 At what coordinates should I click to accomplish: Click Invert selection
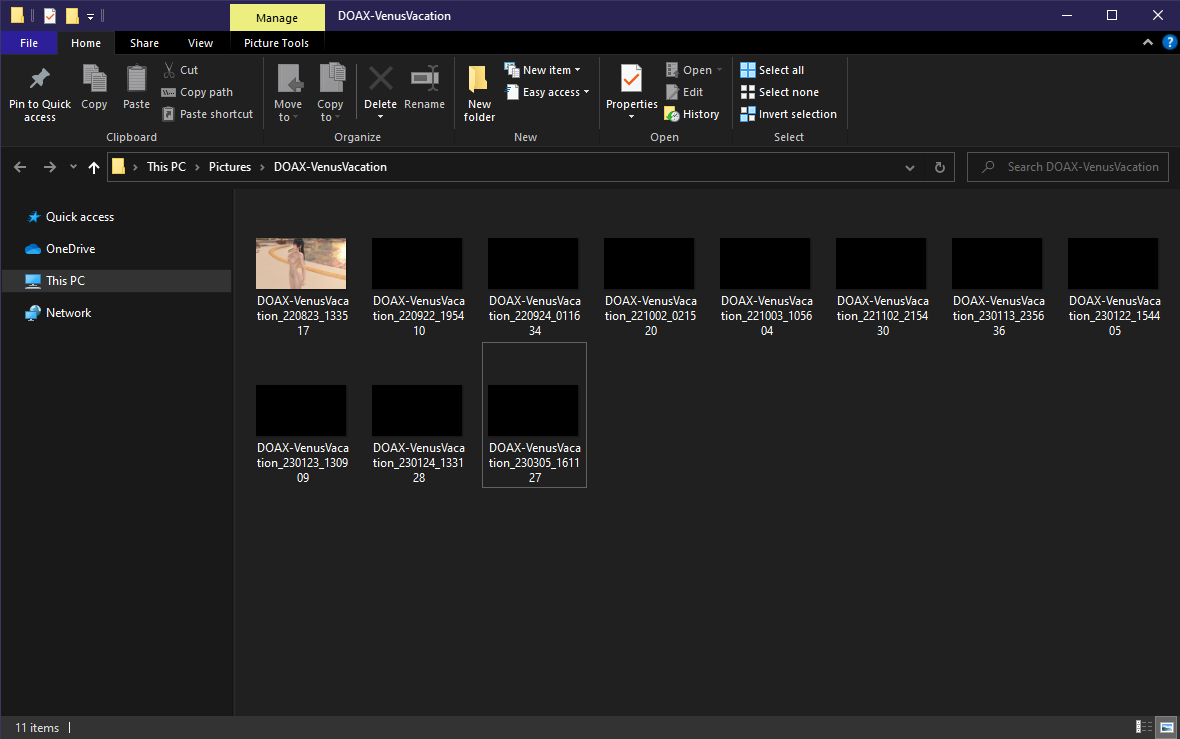point(788,114)
